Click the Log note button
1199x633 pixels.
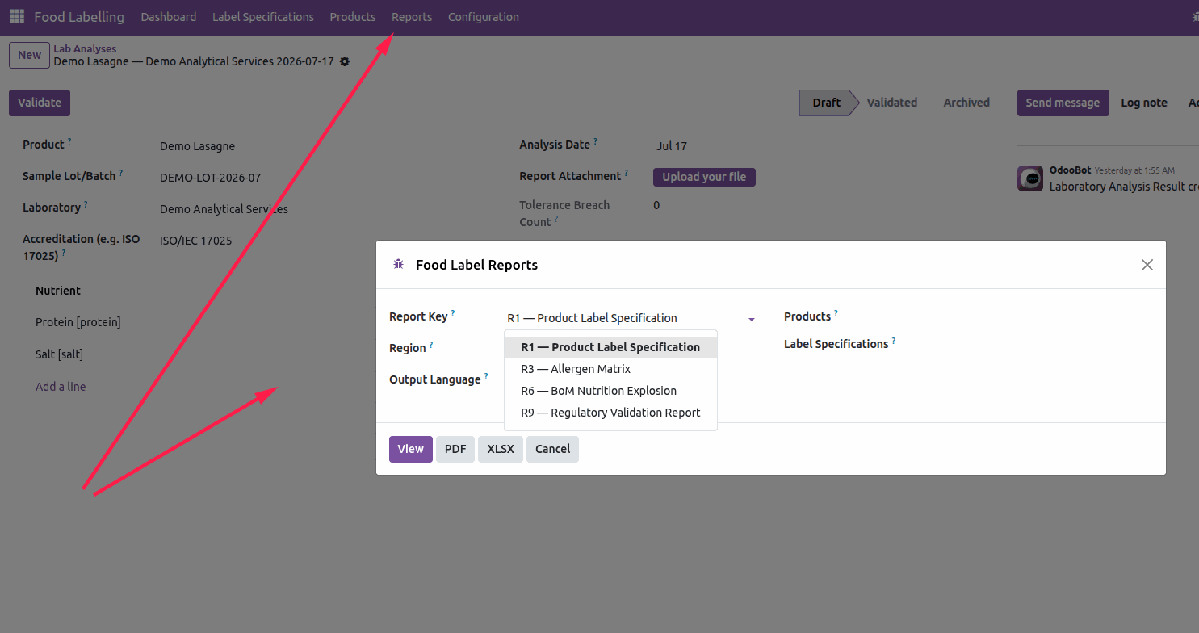(x=1144, y=102)
